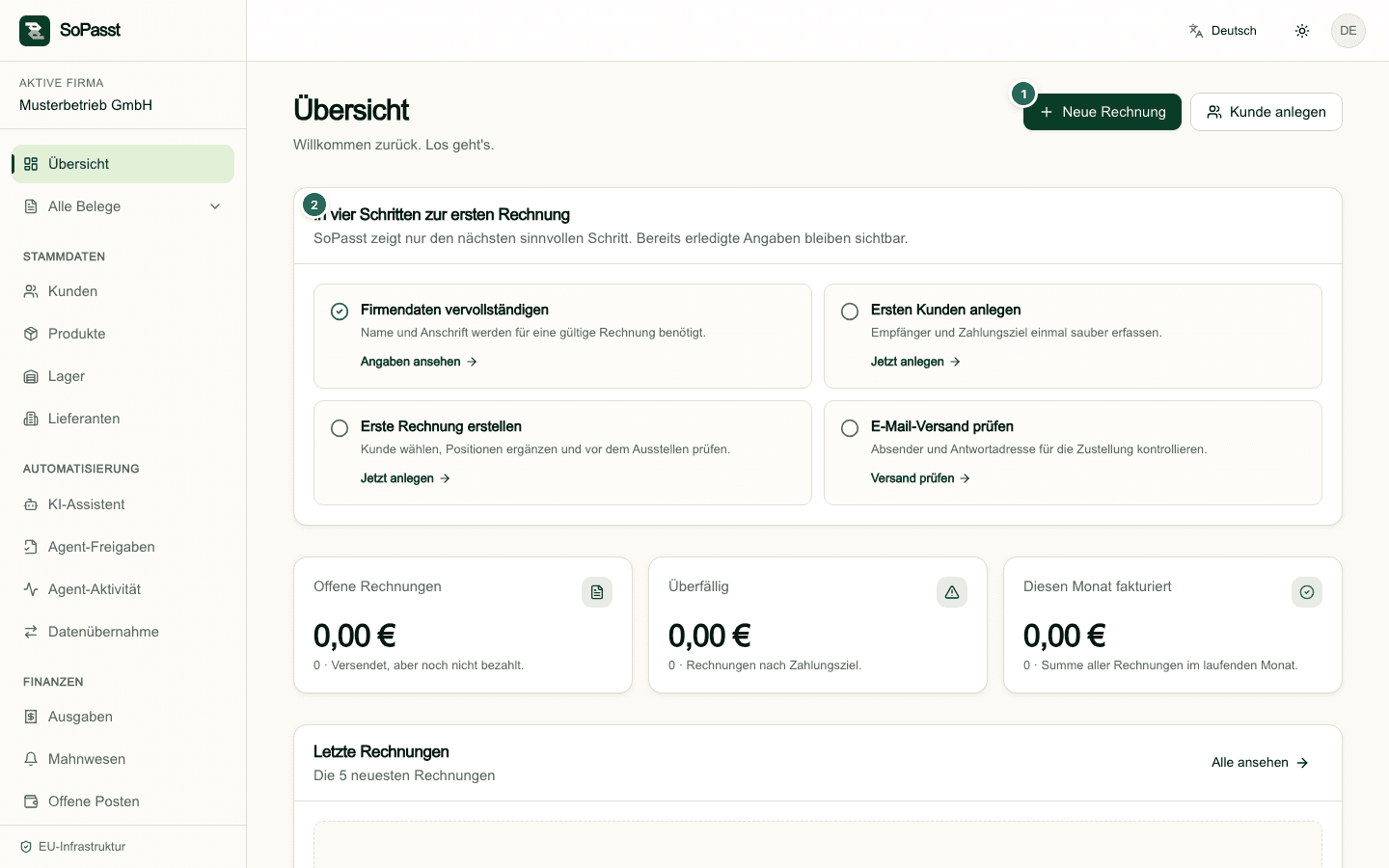Click the Lieferanten building icon in sidebar
Image resolution: width=1389 pixels, height=868 pixels.
(31, 419)
